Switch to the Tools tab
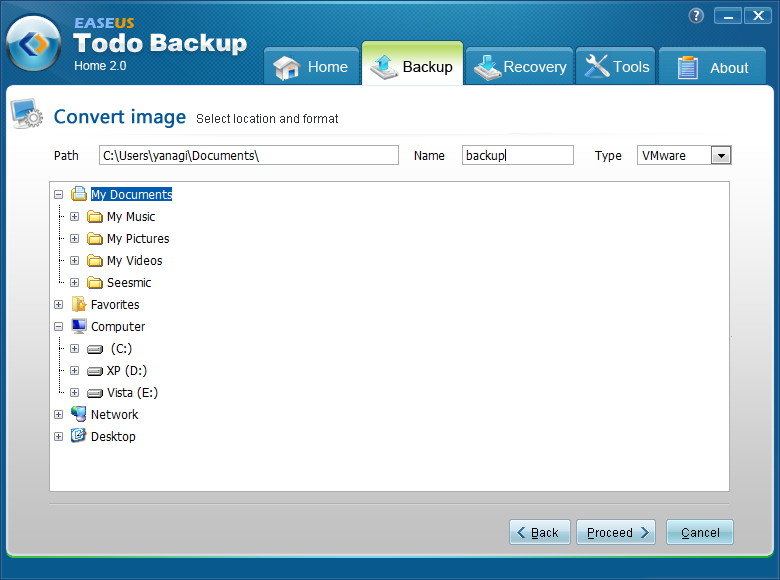Viewport: 780px width, 580px height. [615, 67]
